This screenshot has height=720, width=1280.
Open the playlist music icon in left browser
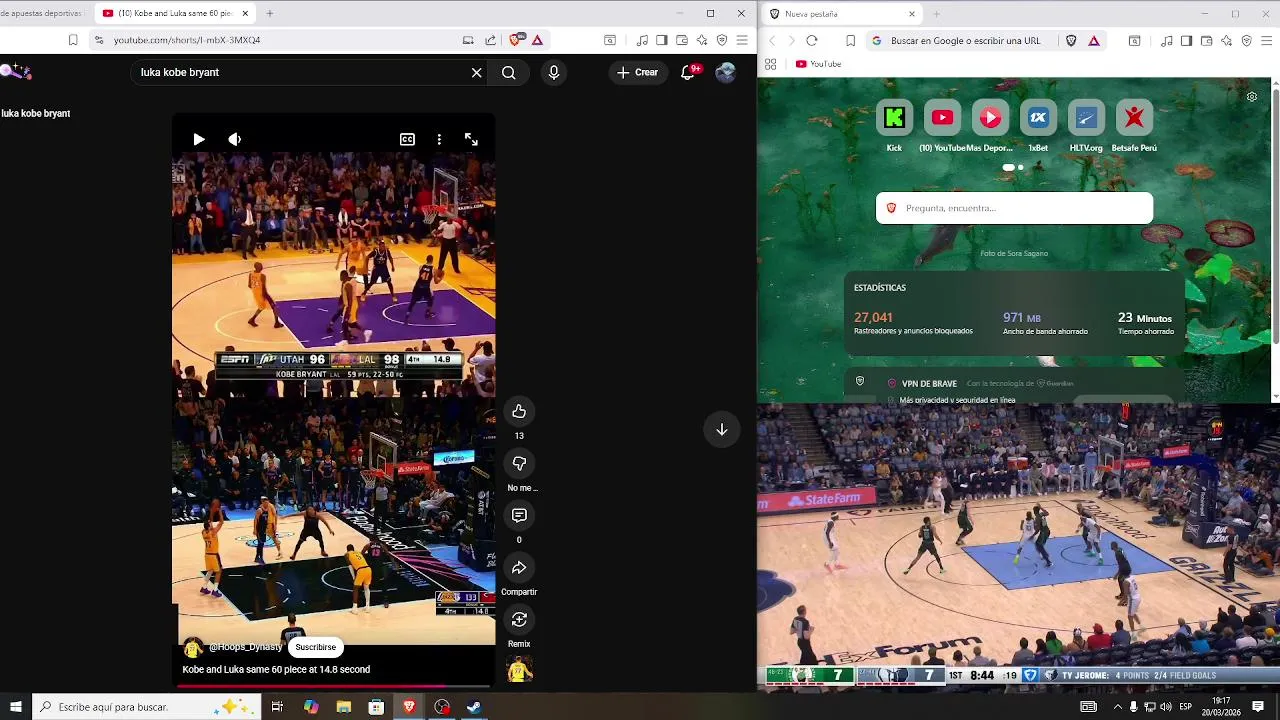coord(642,40)
